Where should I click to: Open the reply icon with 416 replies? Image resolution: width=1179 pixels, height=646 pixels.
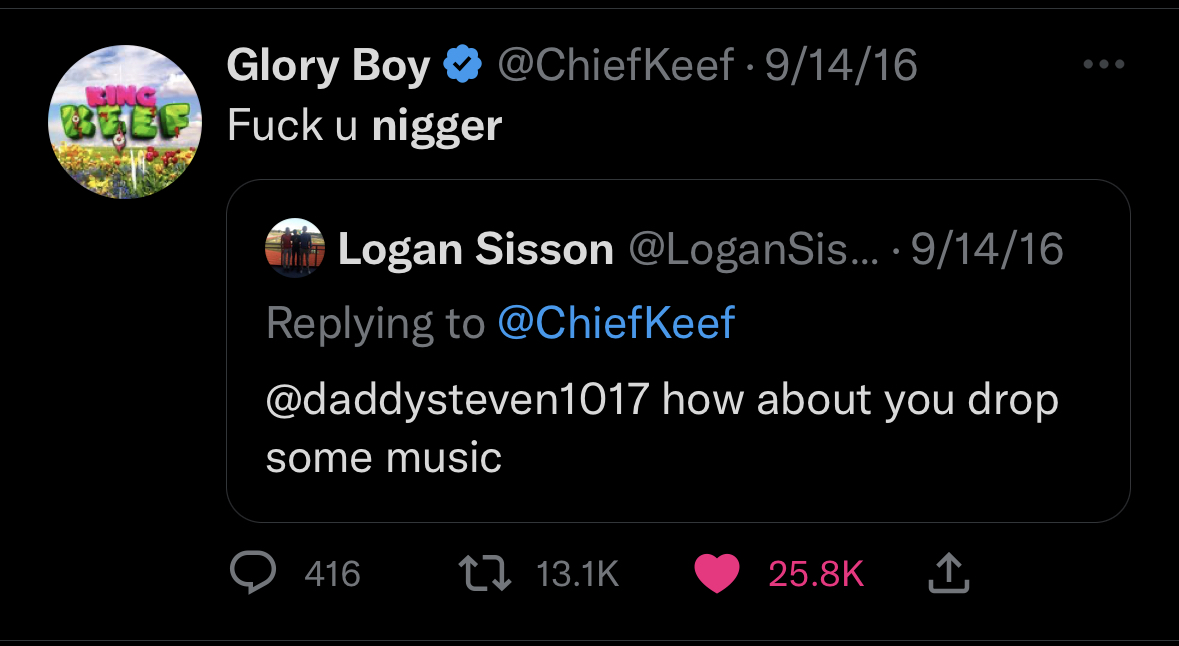[253, 573]
